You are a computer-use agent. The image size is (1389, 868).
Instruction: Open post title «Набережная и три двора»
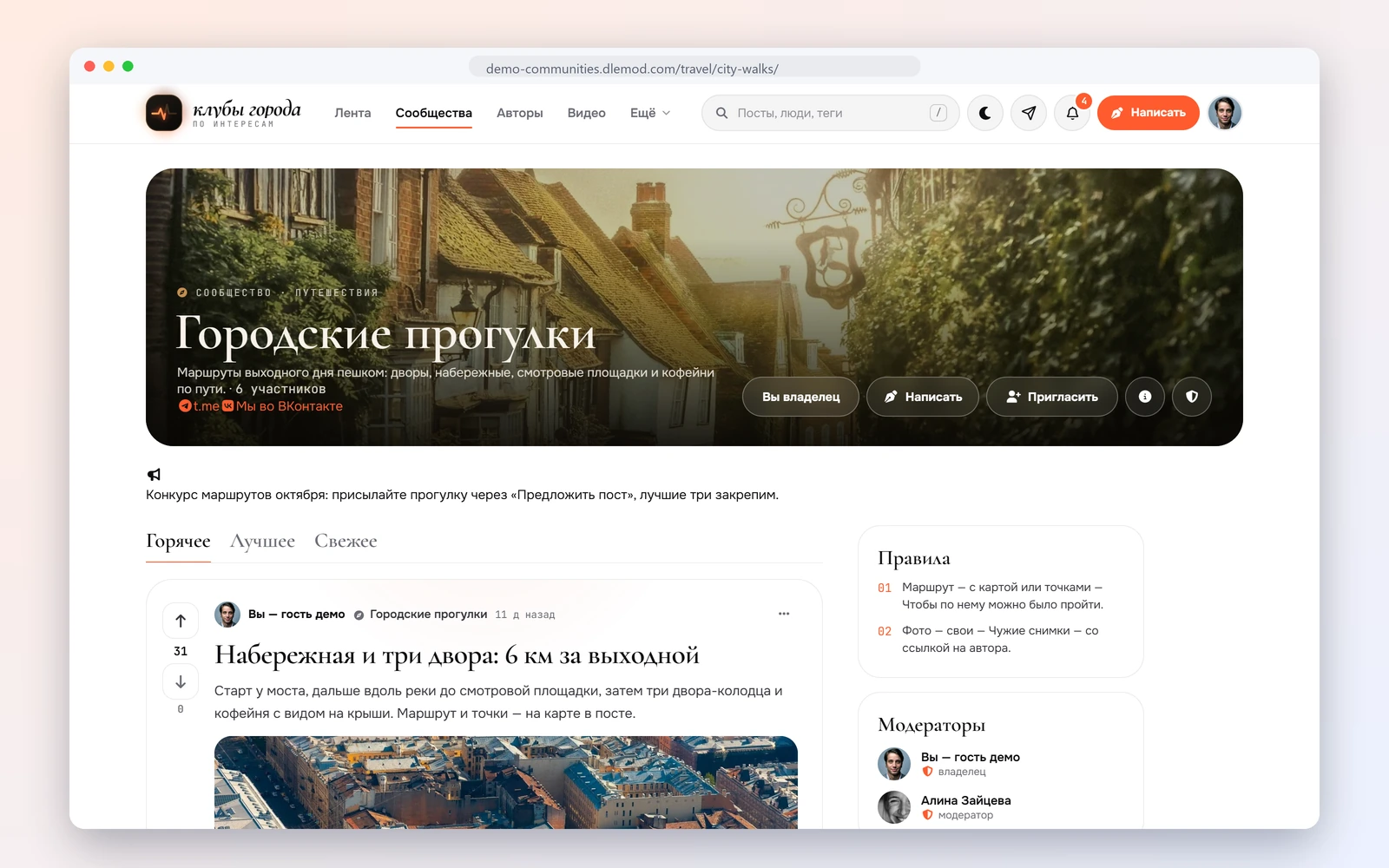click(x=457, y=655)
